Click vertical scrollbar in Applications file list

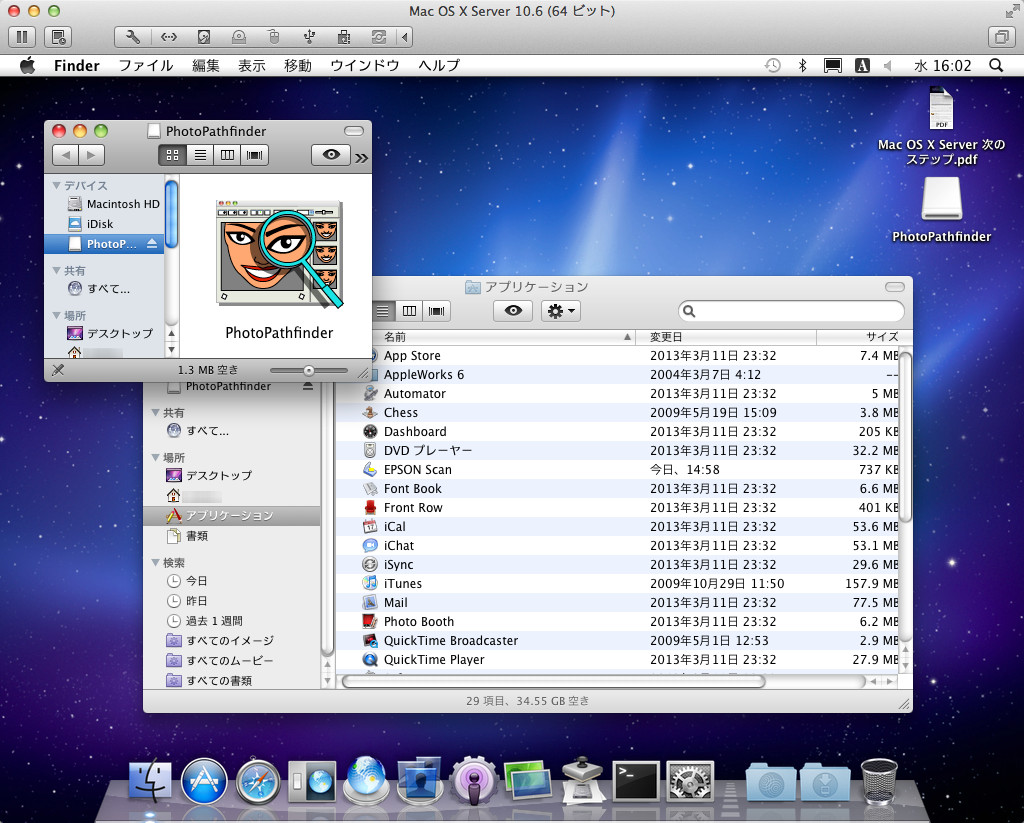905,436
